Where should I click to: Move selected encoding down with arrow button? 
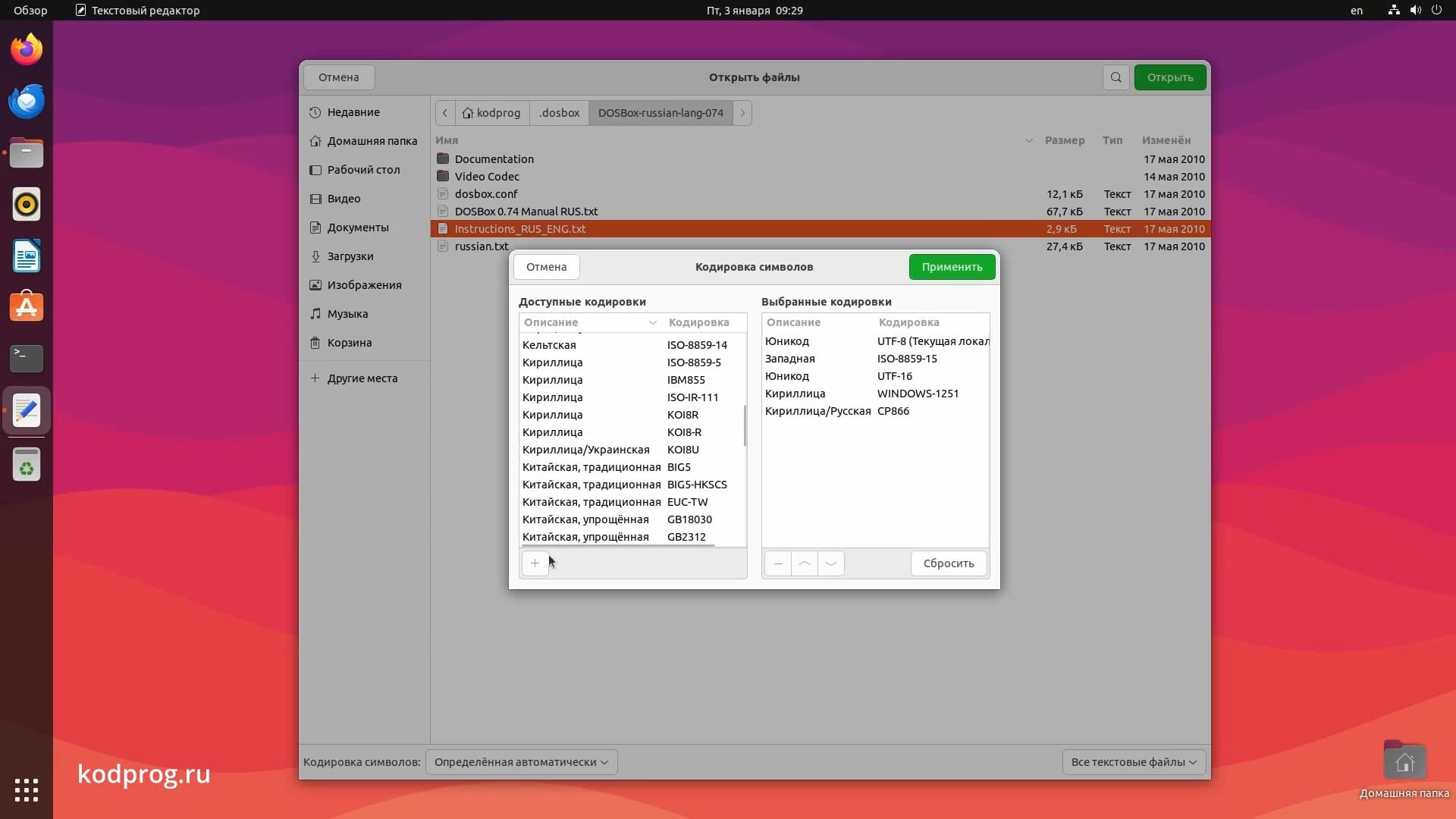pyautogui.click(x=831, y=563)
